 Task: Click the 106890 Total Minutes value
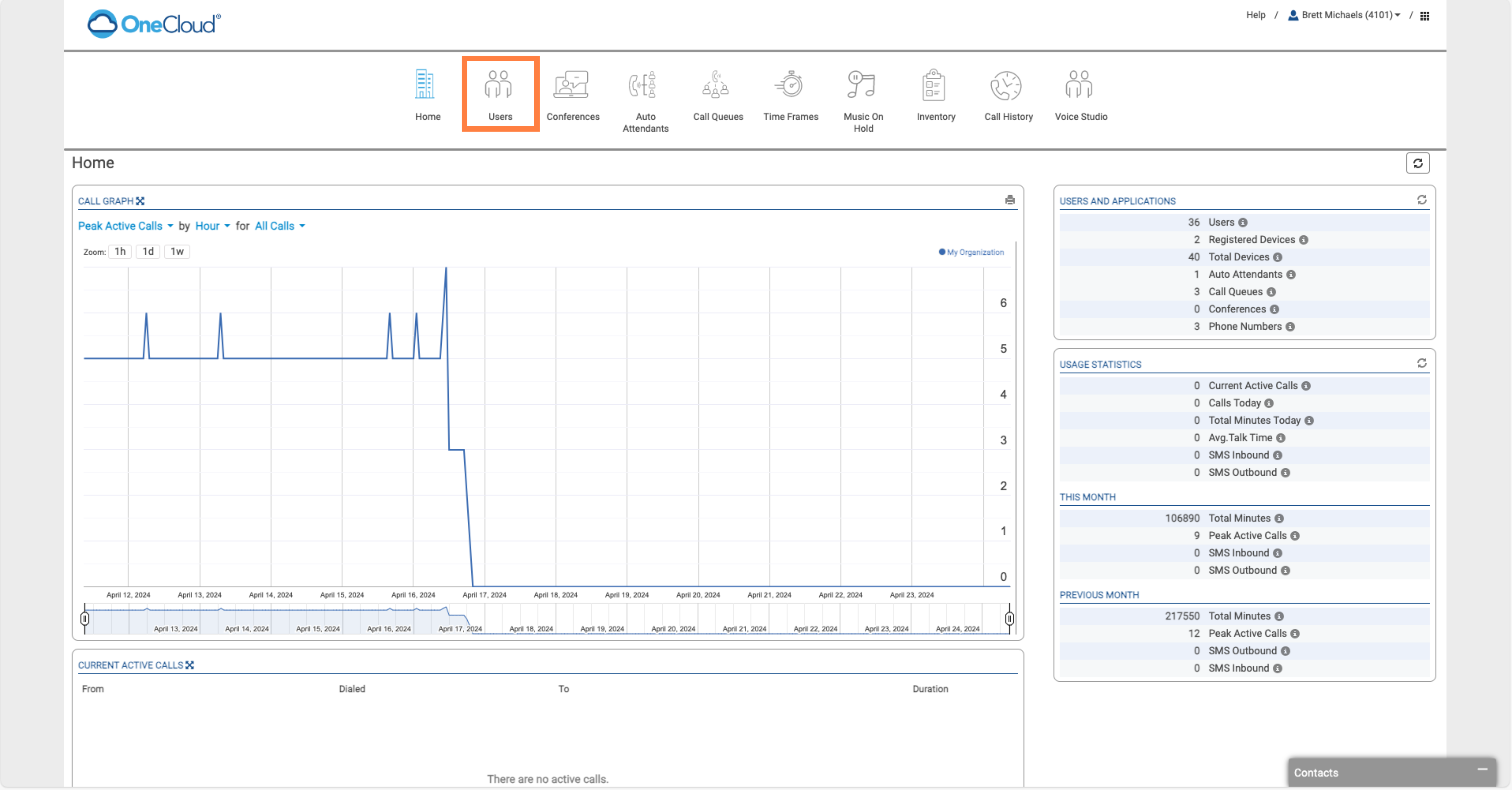[1182, 519]
